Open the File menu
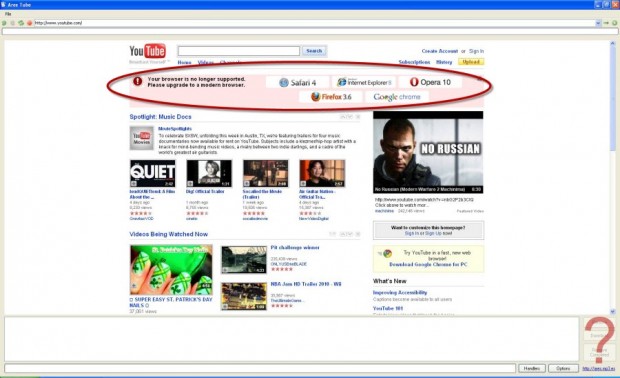Viewport: 620px width, 378px height. click(8, 14)
